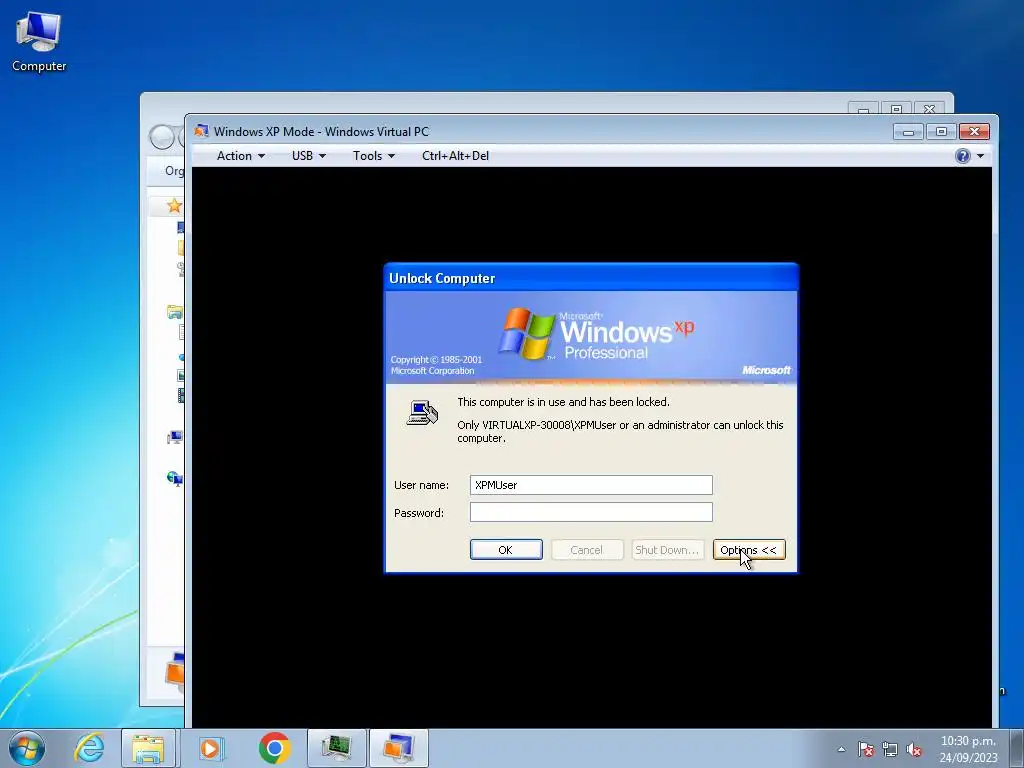The height and width of the screenshot is (768, 1024).
Task: Close the Windows XP Mode window
Action: point(974,131)
